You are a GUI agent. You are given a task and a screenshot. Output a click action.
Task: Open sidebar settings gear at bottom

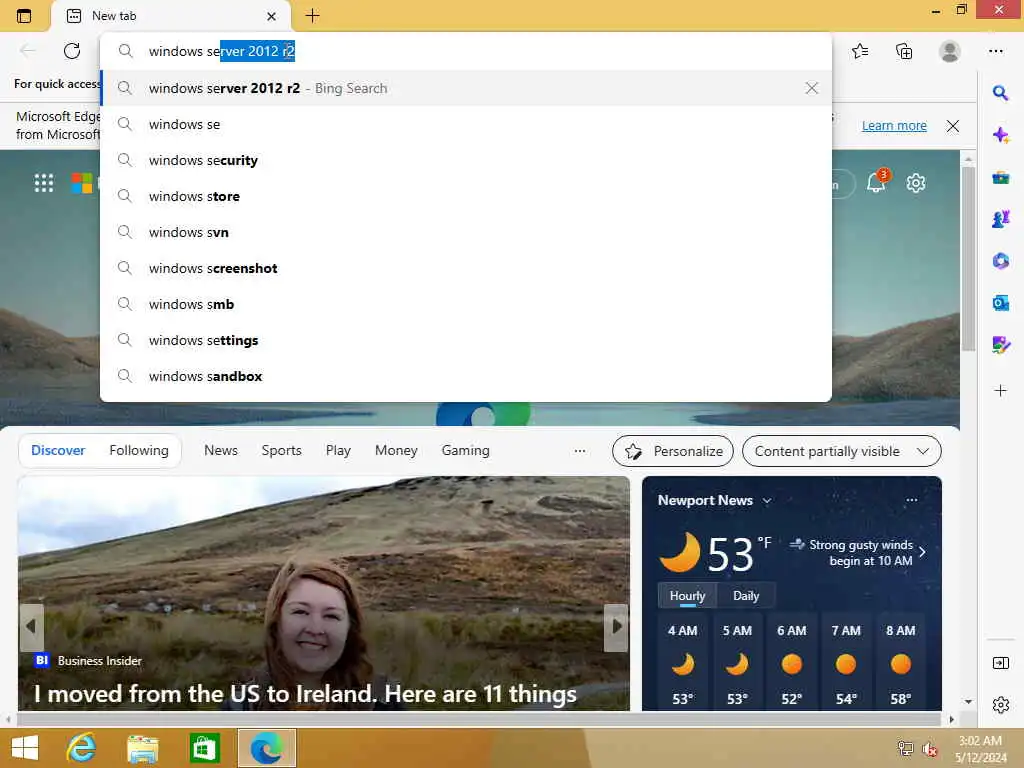point(1000,705)
